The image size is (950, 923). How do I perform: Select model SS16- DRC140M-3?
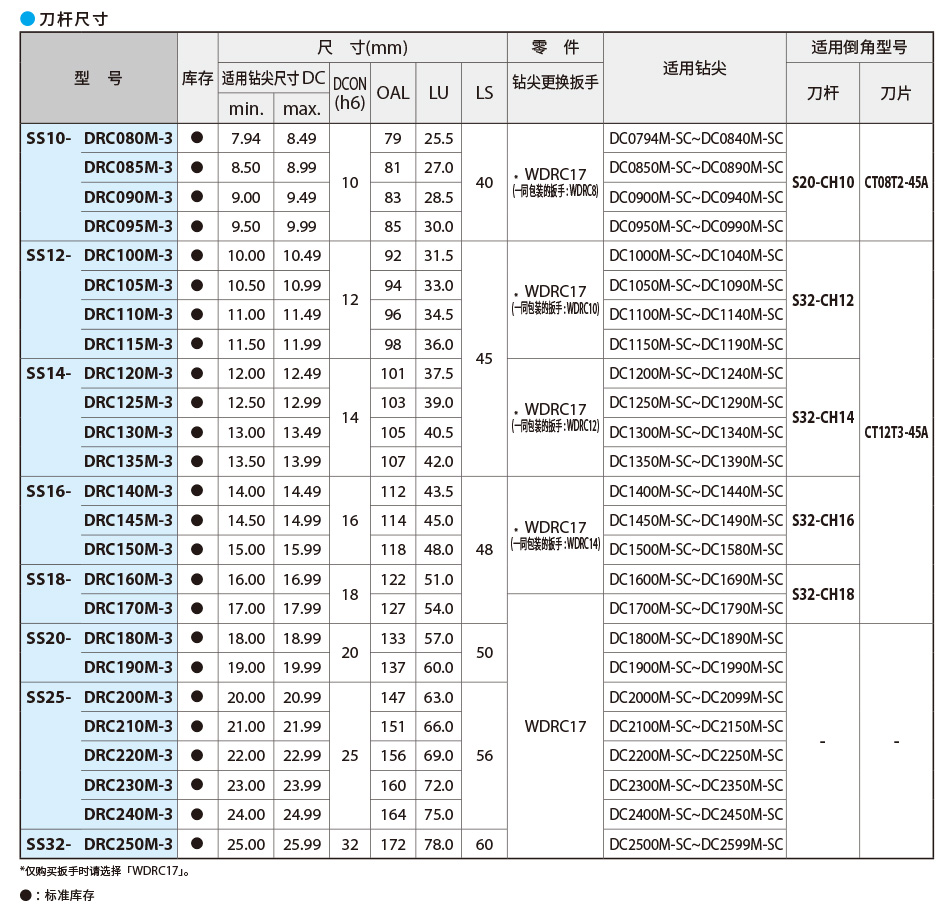99,491
